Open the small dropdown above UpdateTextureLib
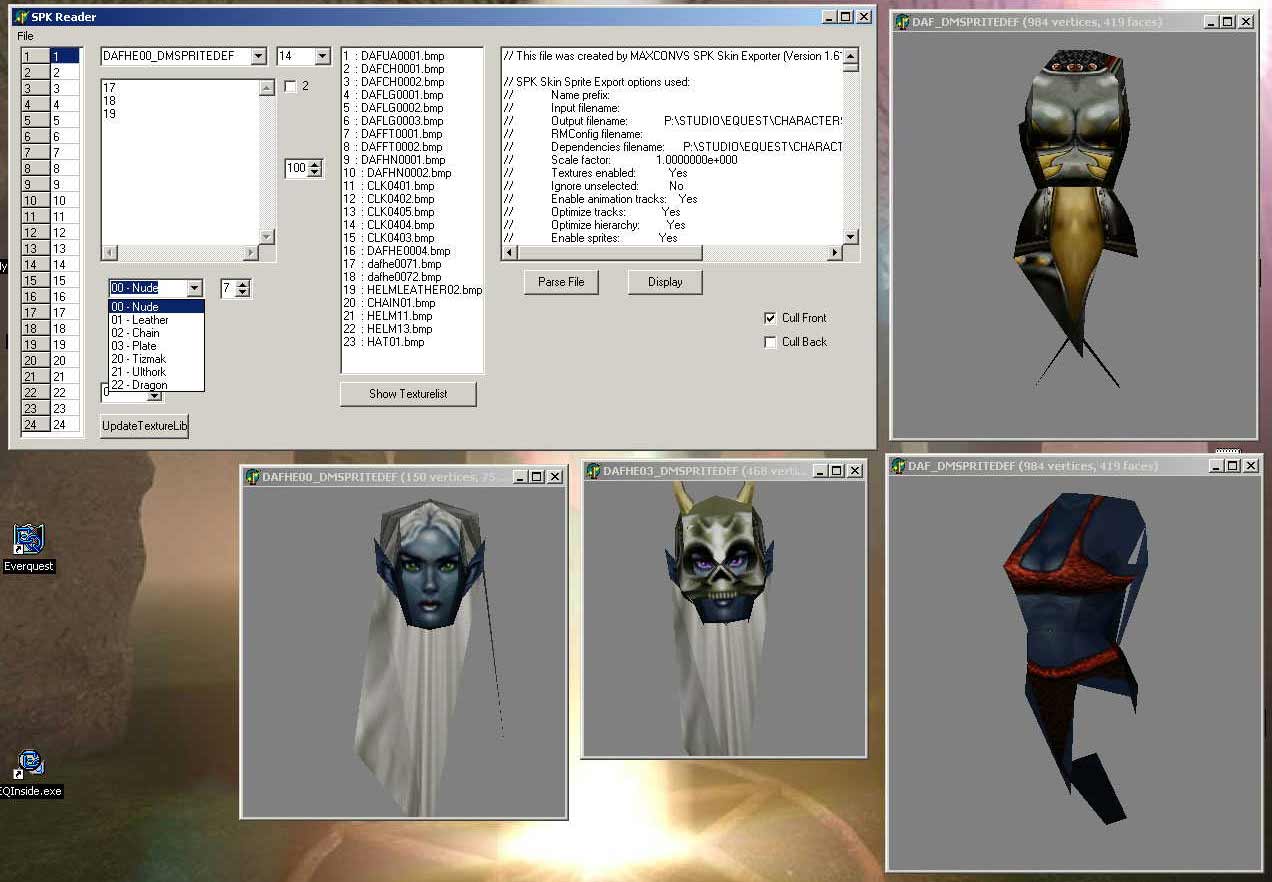Screen dimensions: 1272x882 coord(154,395)
